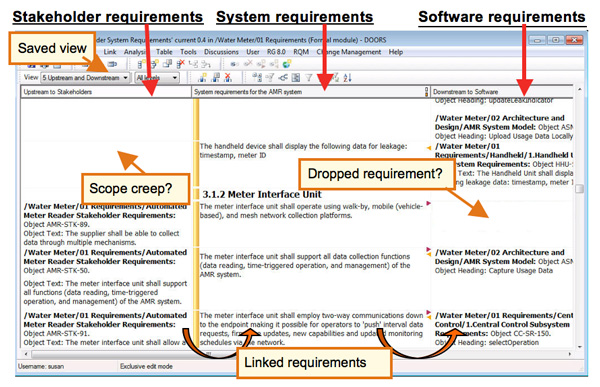This screenshot has width=600, height=387.
Task: Open the View dropdown showing 5 Upstream and Downstream
Action: tap(85, 78)
